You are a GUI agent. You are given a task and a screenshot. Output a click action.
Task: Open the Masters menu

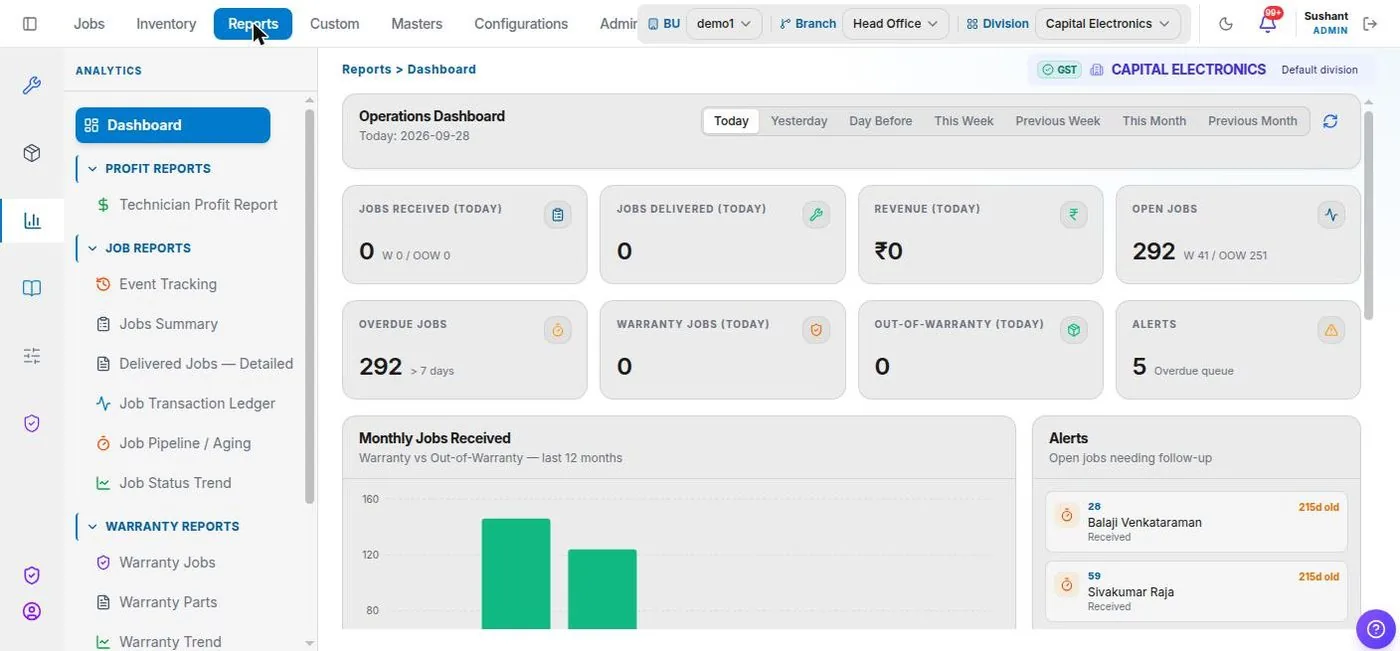coord(417,23)
